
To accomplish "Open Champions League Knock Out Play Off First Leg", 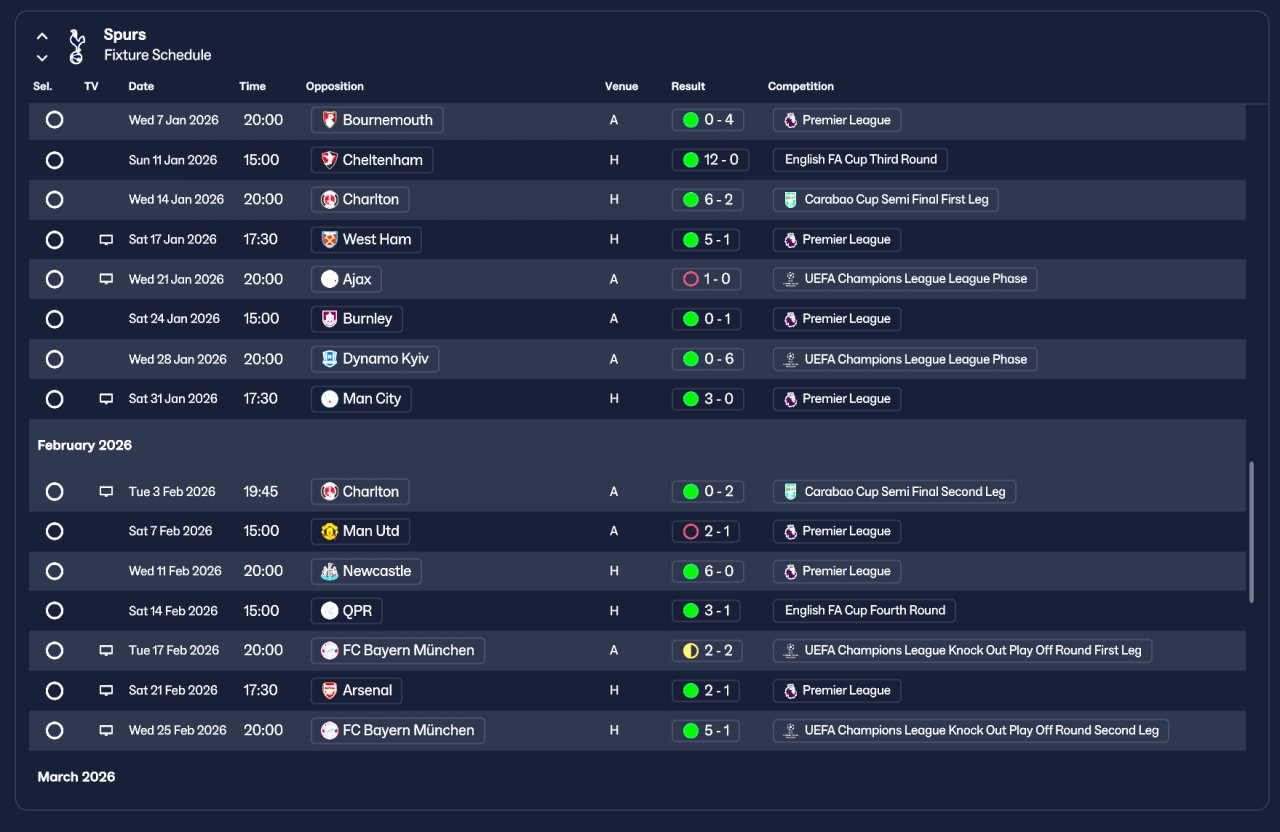I will point(963,651).
